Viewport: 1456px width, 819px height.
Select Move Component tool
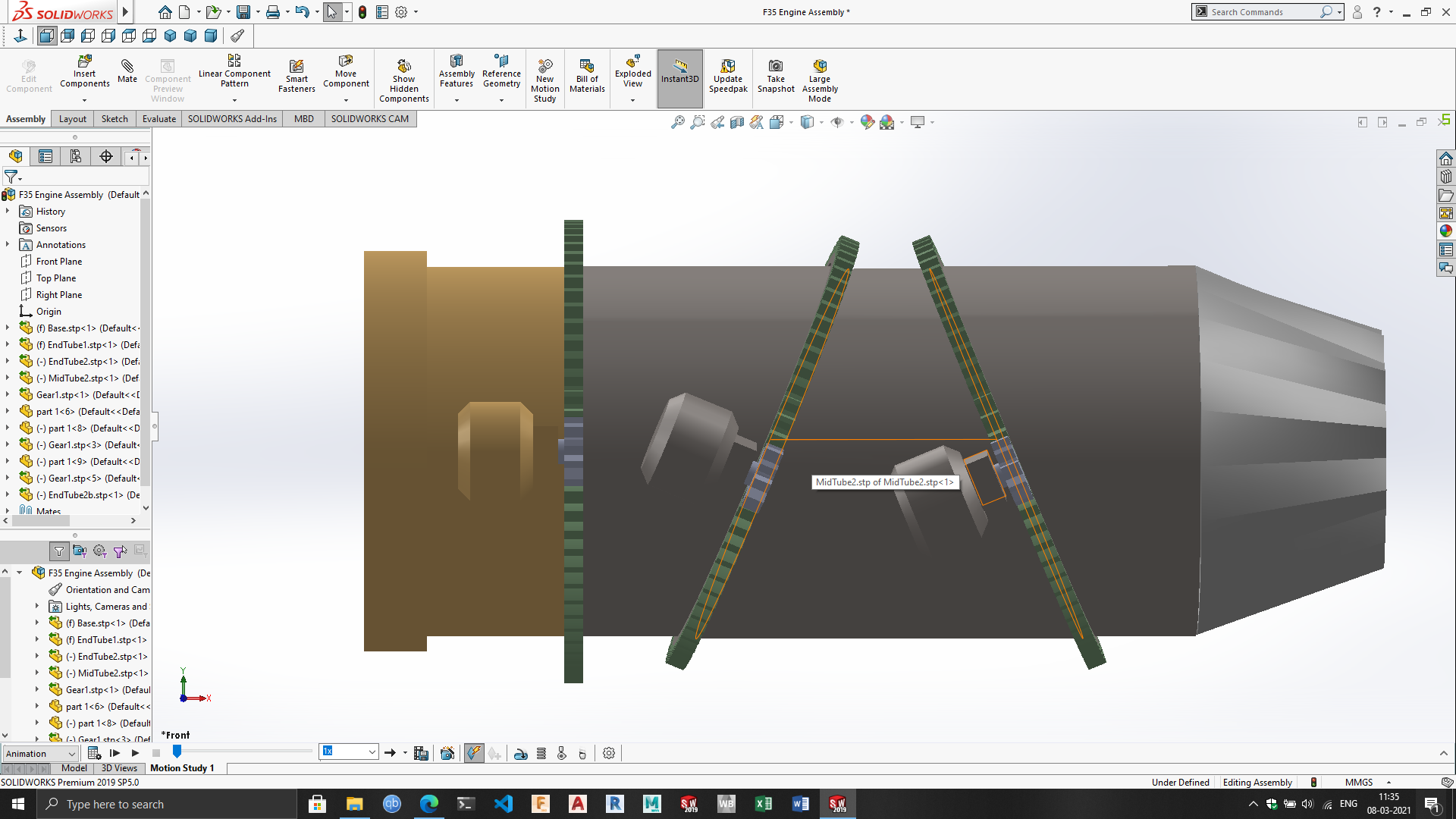[346, 72]
